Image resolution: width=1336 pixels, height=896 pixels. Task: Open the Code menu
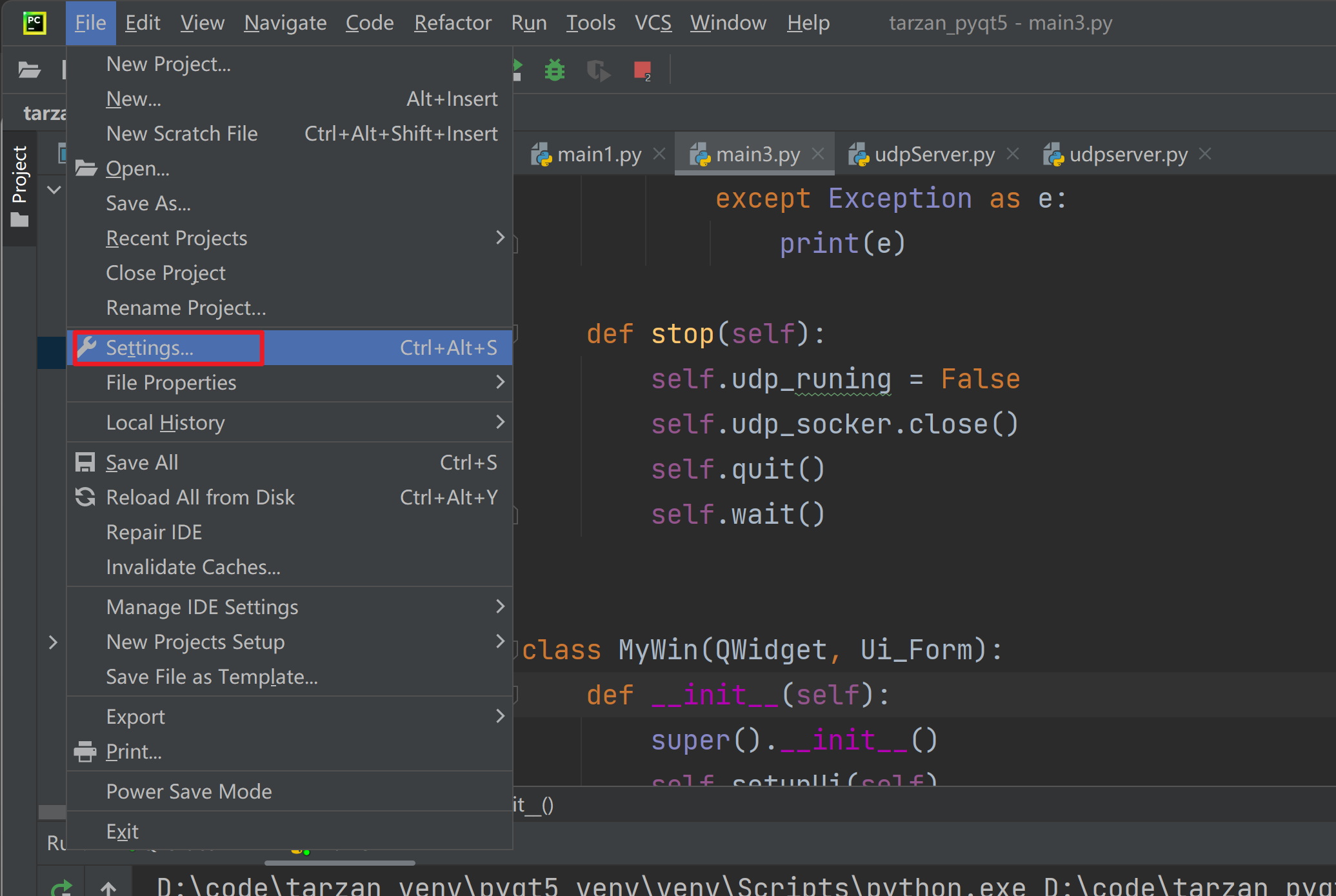[370, 23]
